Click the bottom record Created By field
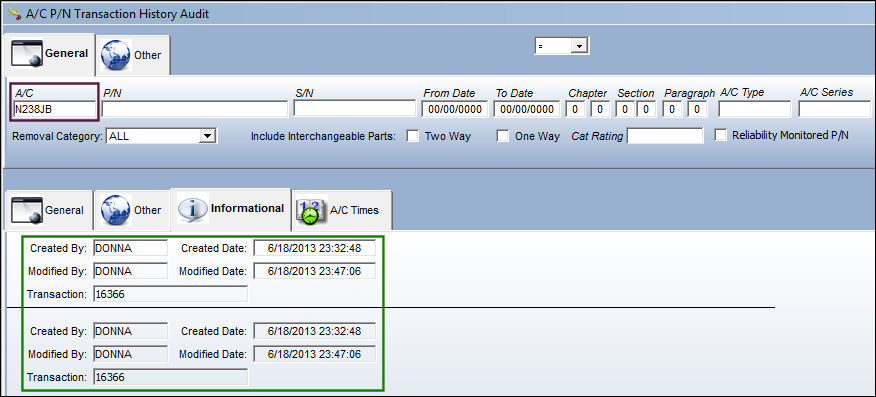 coord(130,331)
